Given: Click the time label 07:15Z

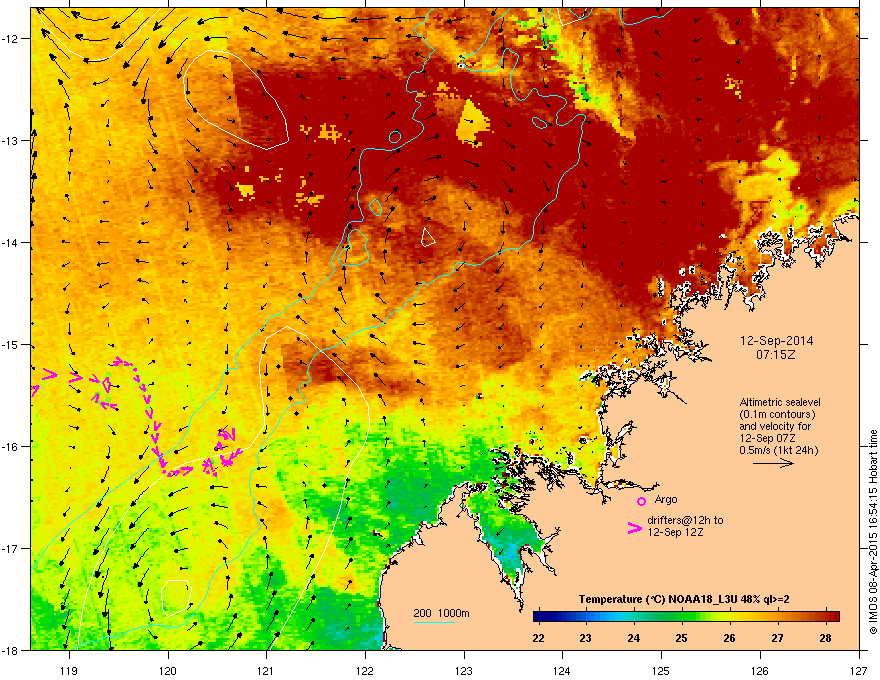Looking at the screenshot, I should click(776, 355).
